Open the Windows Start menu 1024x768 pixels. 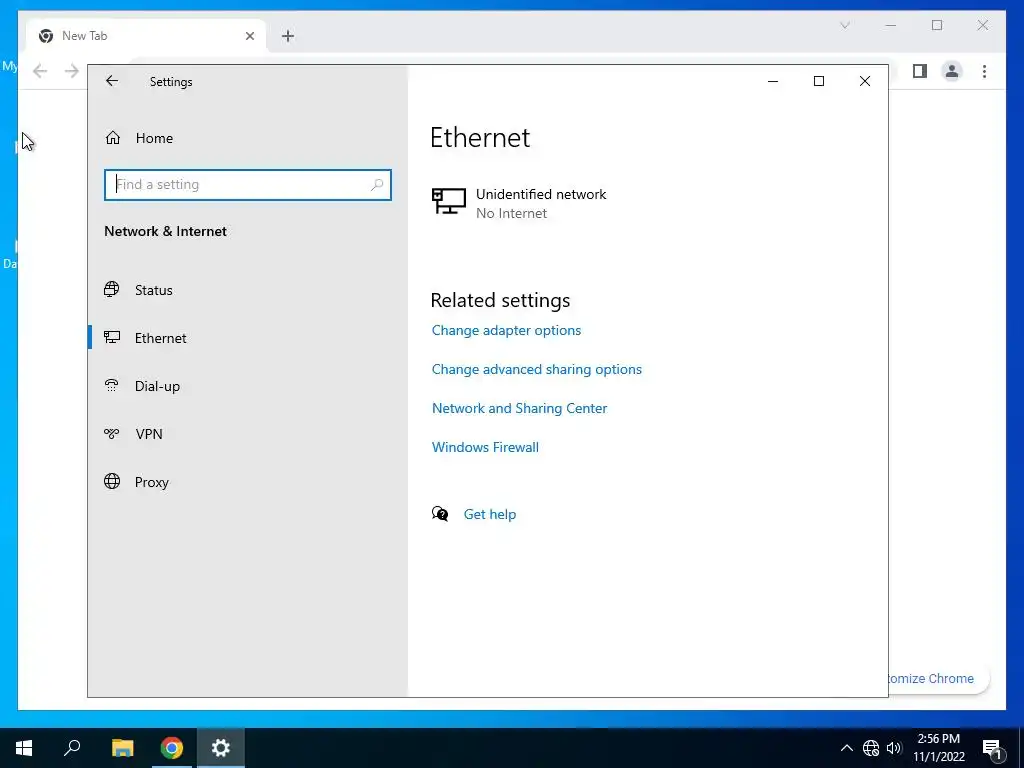coord(24,748)
